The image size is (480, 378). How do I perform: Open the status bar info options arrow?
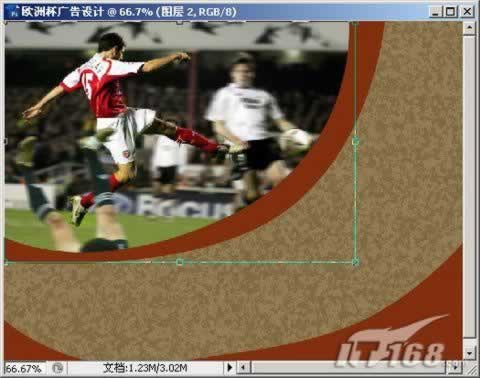tap(229, 368)
